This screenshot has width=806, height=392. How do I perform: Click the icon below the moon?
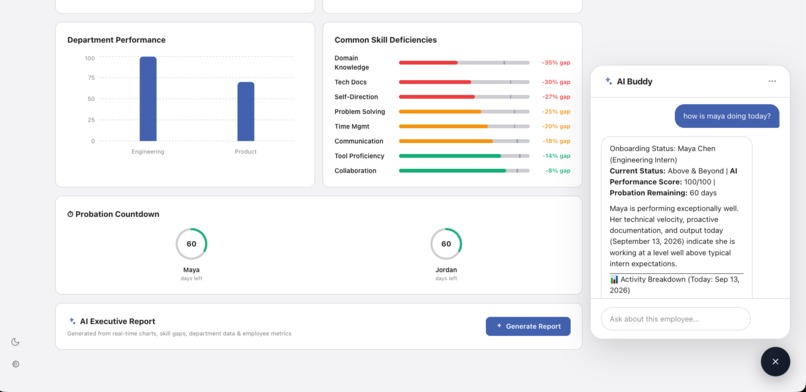coord(15,364)
